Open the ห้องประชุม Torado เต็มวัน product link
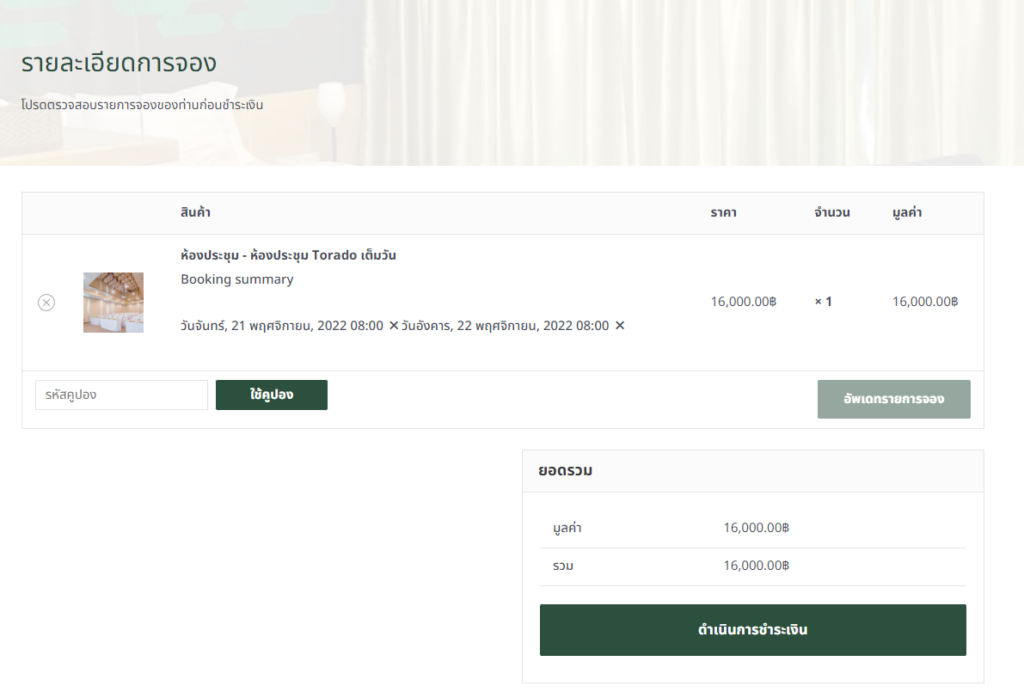Image resolution: width=1024 pixels, height=698 pixels. pyautogui.click(x=288, y=255)
